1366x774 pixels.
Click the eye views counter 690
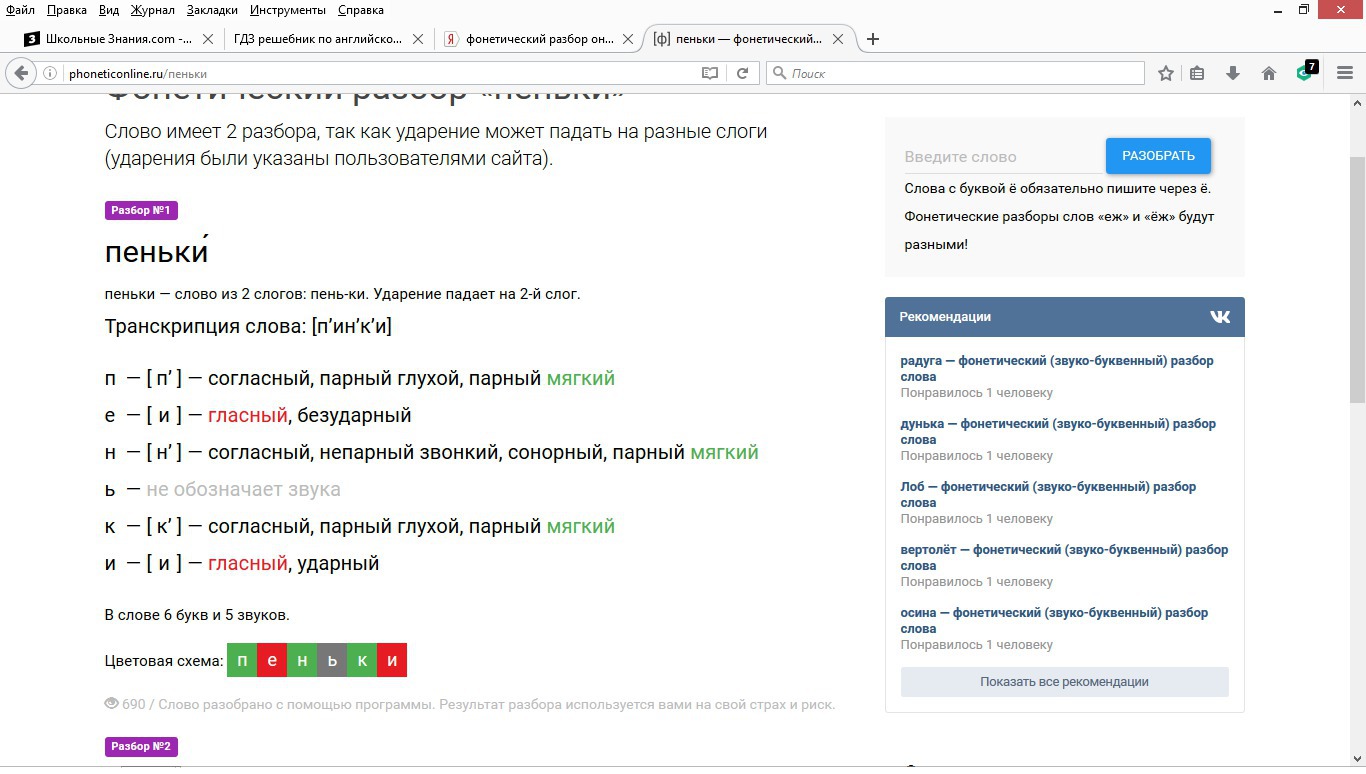click(125, 704)
